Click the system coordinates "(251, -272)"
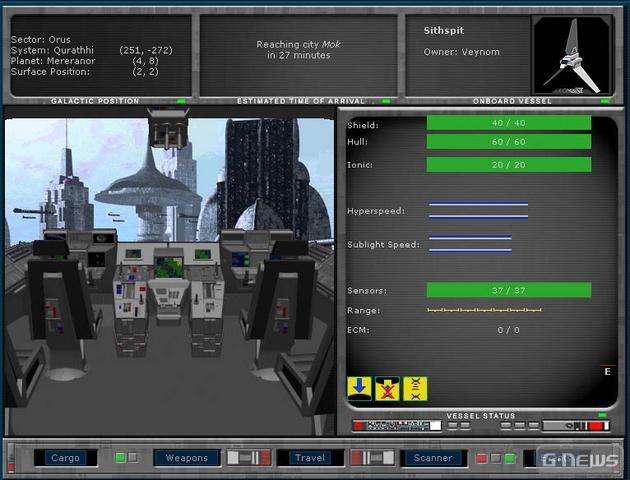The height and width of the screenshot is (480, 630). pos(146,50)
